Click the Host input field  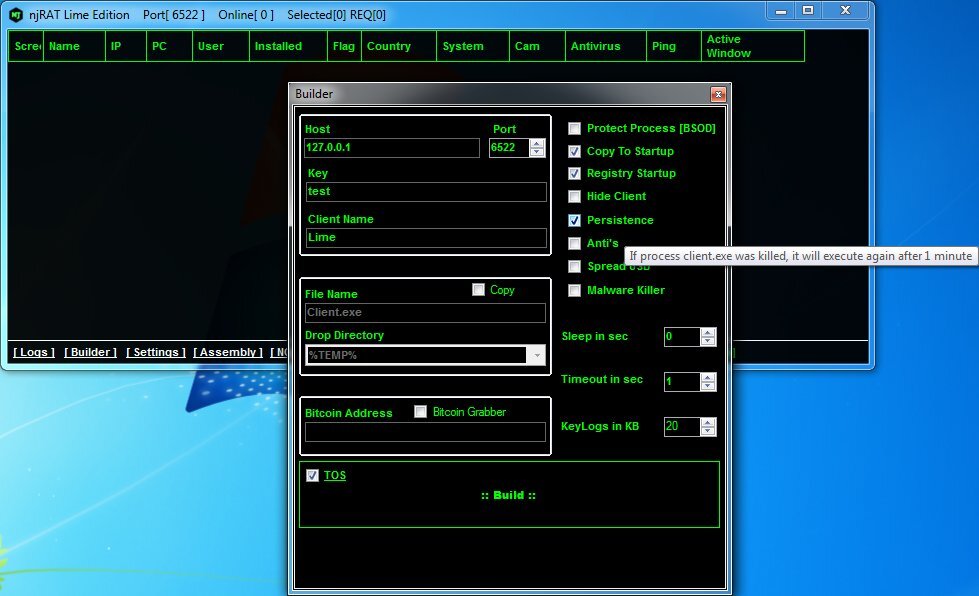[x=392, y=148]
